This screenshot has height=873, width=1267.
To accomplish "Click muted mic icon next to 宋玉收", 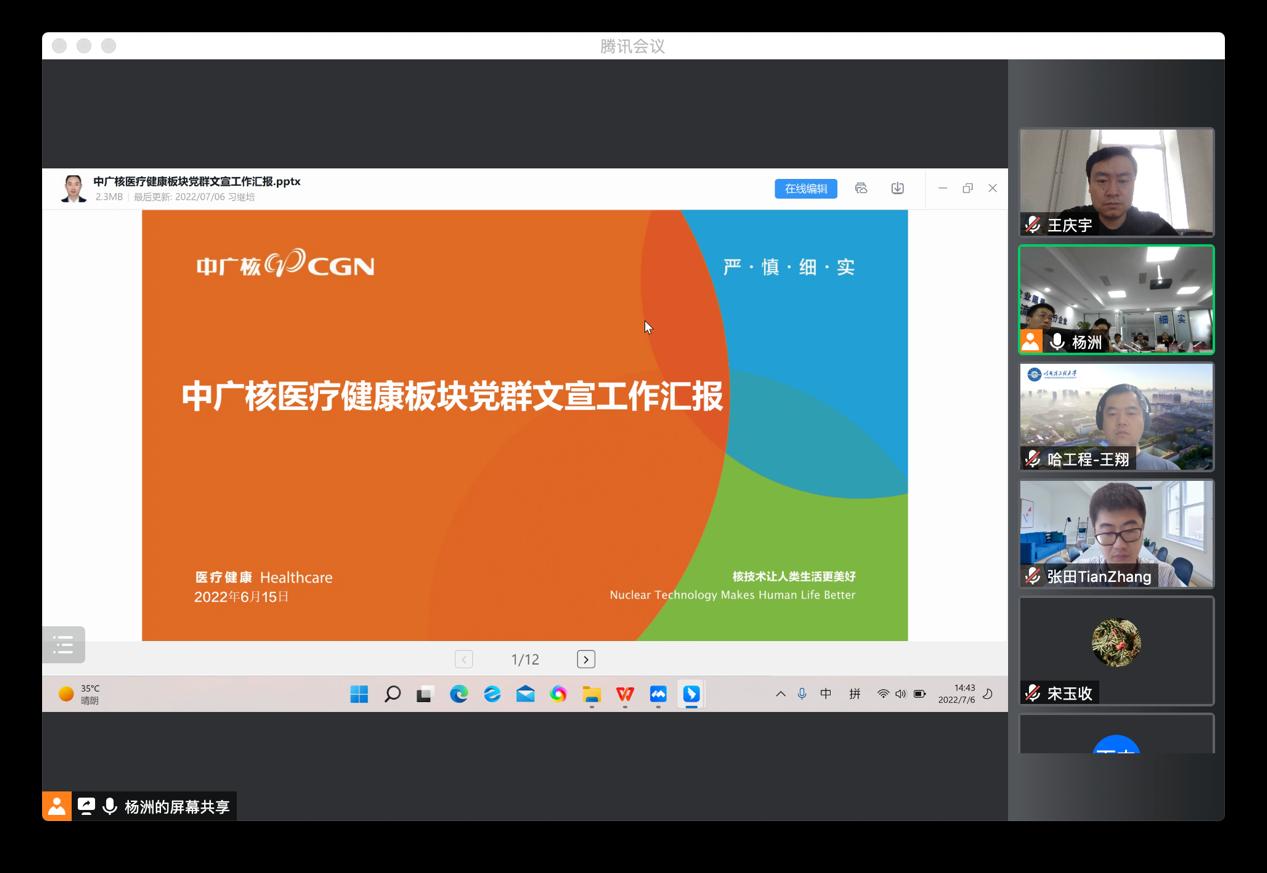I will click(x=1033, y=693).
